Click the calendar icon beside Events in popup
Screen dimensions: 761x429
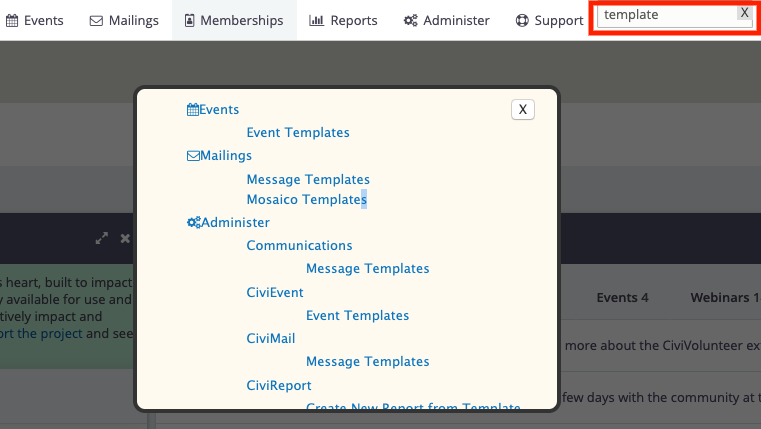click(x=193, y=110)
